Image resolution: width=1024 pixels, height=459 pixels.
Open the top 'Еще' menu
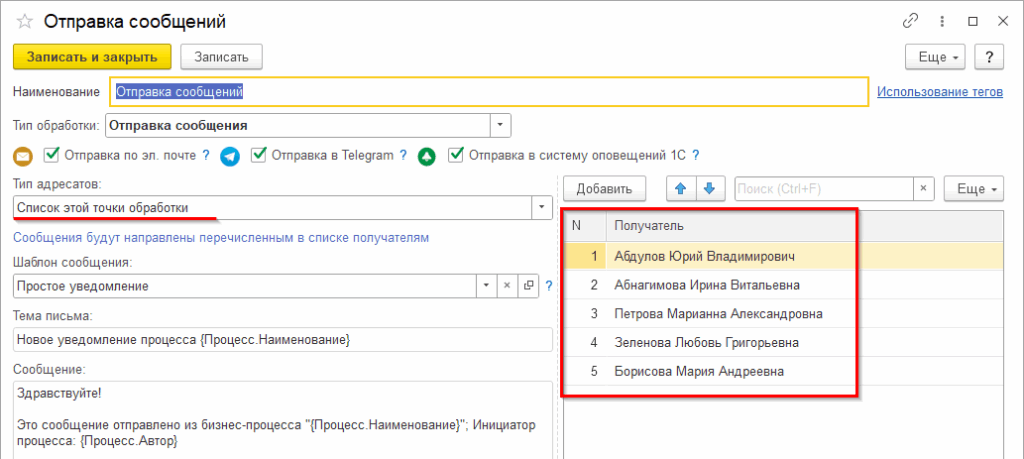click(x=935, y=57)
